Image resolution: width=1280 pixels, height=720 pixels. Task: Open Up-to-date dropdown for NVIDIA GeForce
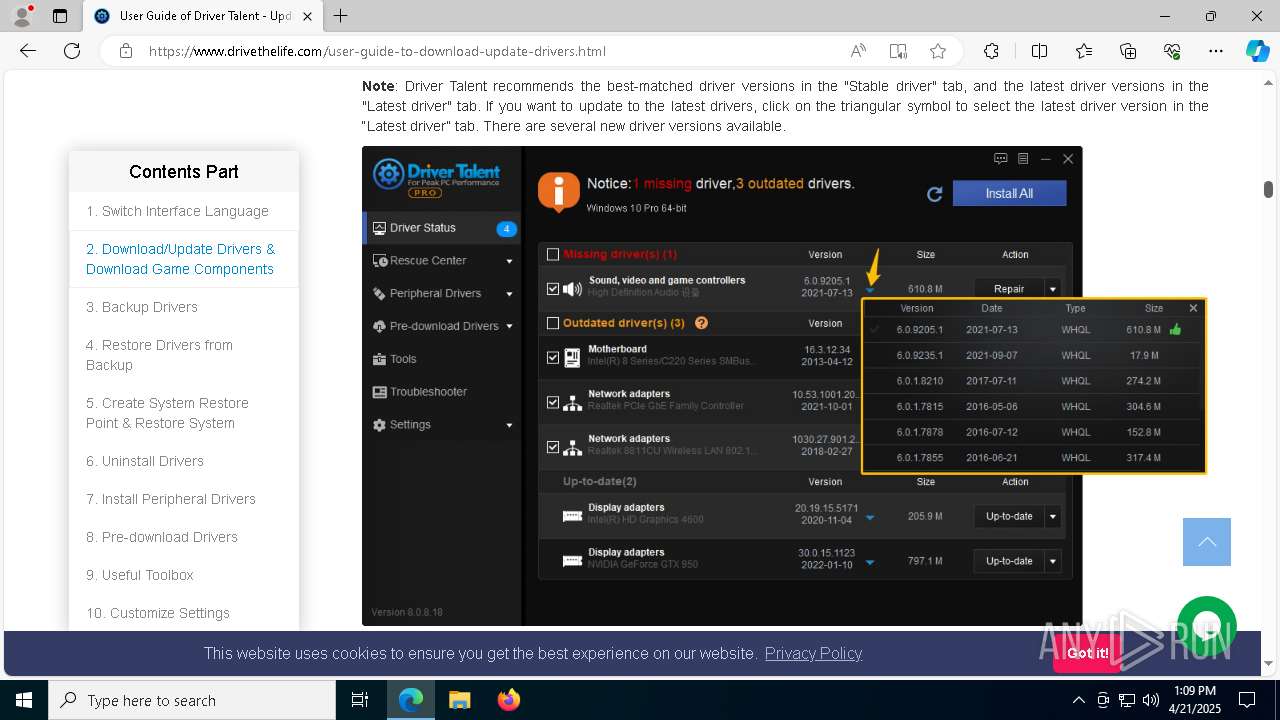point(1053,561)
